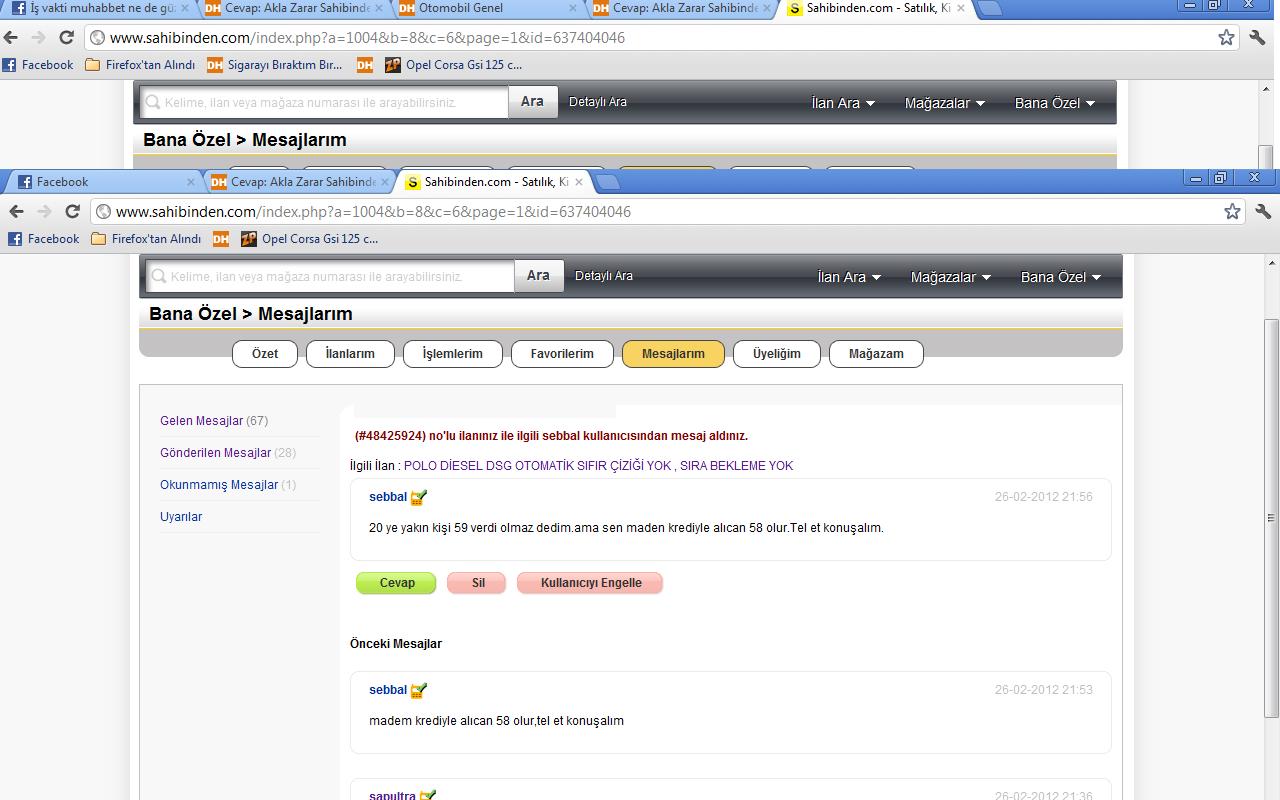Open the Facebook bookmark in the front window

[44, 239]
